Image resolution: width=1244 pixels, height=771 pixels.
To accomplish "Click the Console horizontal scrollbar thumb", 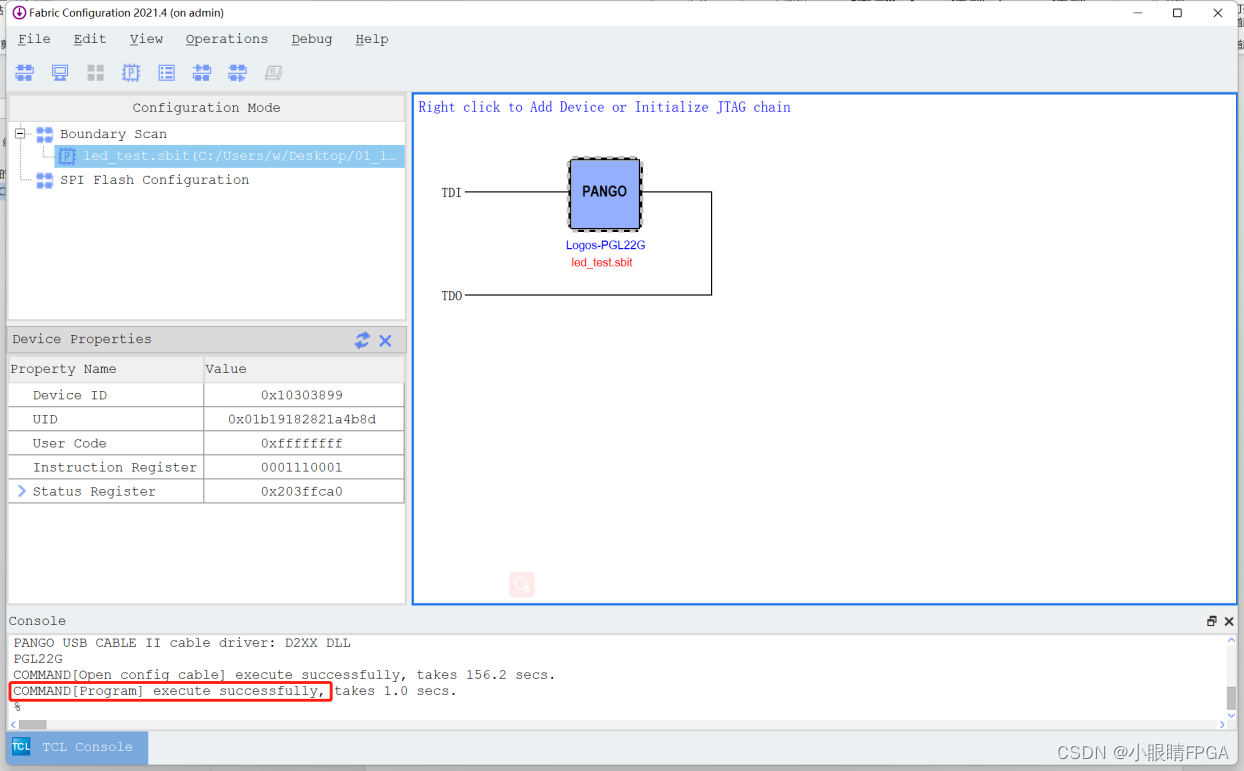I will click(32, 724).
